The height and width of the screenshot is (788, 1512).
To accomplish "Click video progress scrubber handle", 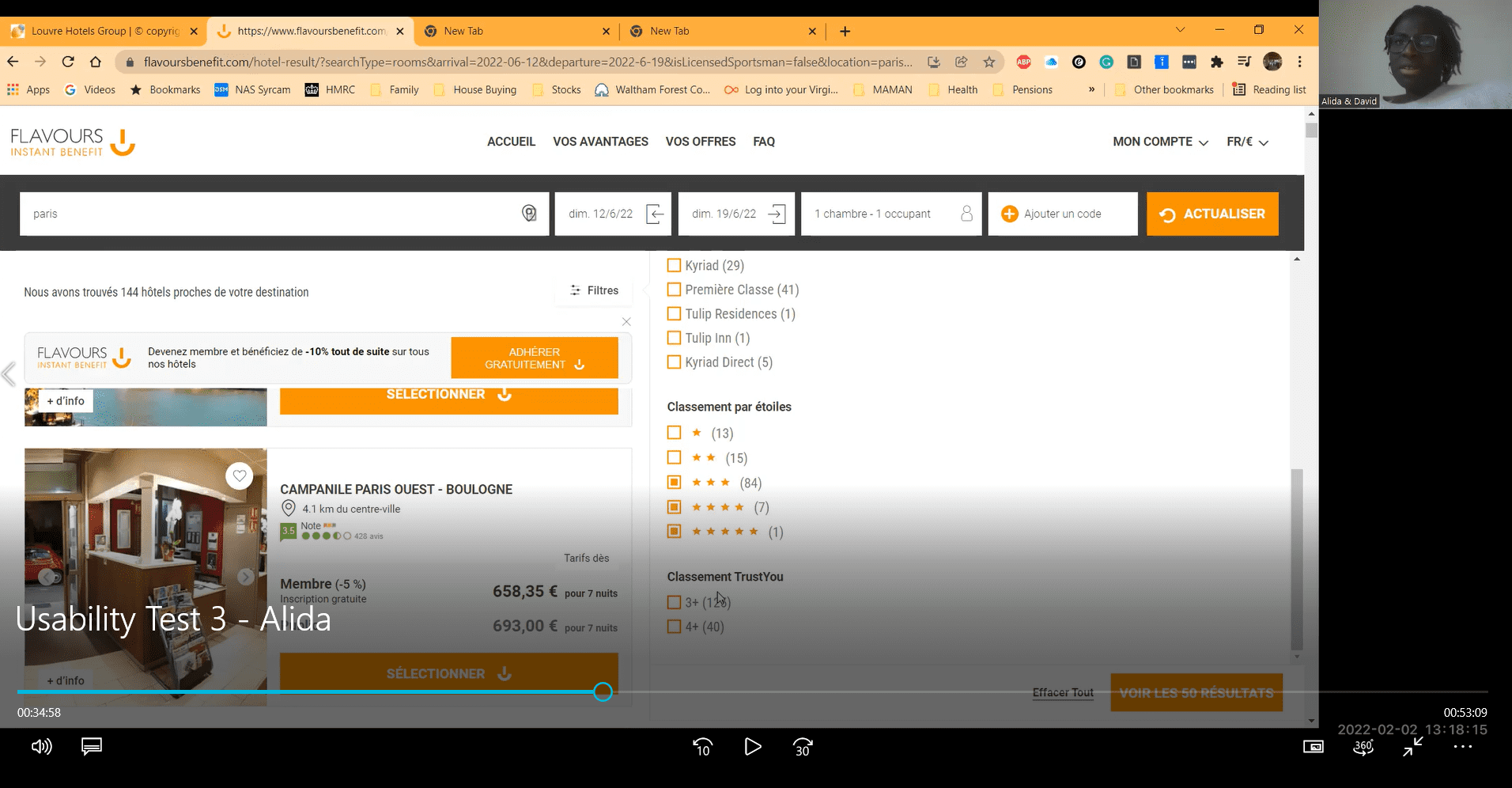I will [x=603, y=691].
